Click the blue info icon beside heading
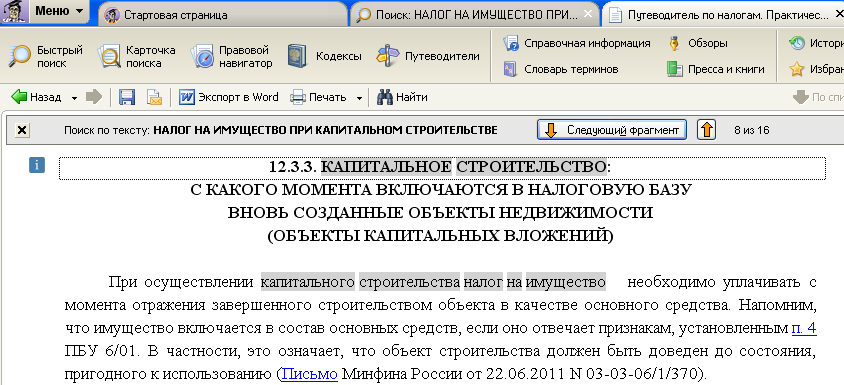Viewport: 844px width, 385px height. pos(37,165)
